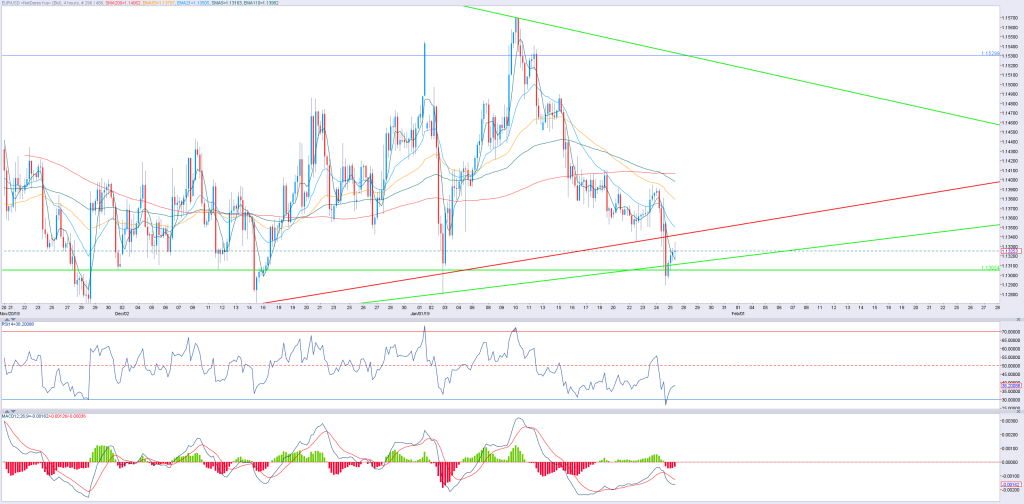Click the RSI14 indicator label
Screen dimensions: 1024x504
tap(18, 323)
